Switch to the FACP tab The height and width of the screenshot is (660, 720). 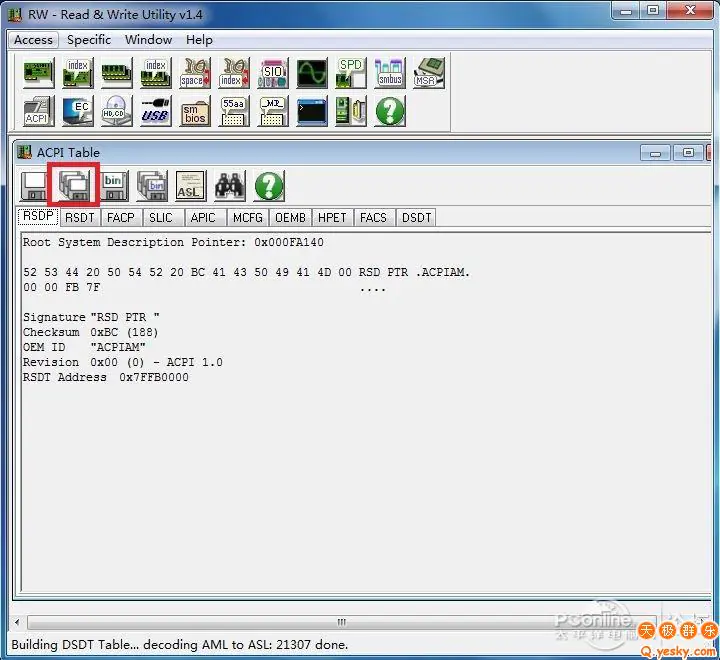[x=121, y=217]
